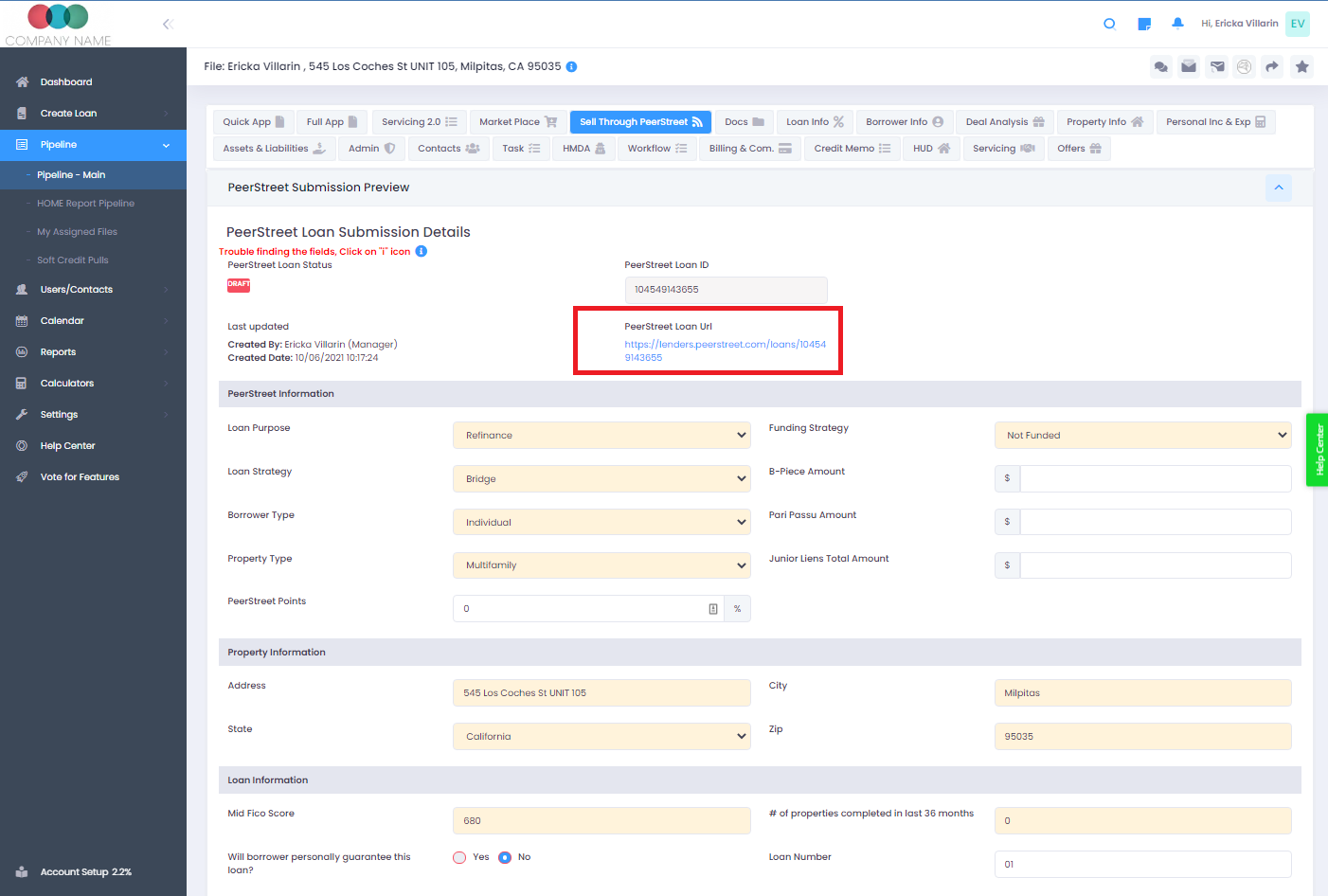Click the envelope email icon in file header
The width and height of the screenshot is (1328, 896).
point(1189,66)
